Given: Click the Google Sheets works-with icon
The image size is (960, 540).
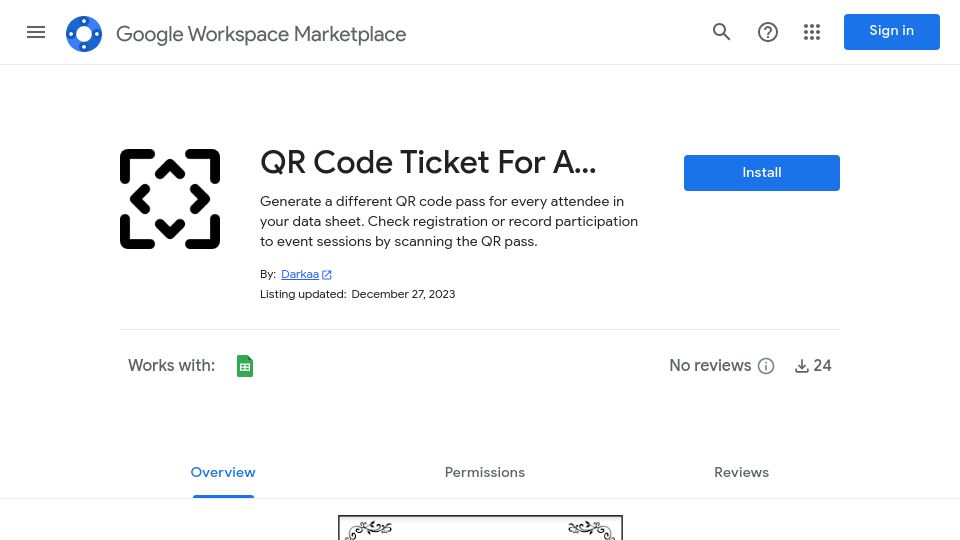Looking at the screenshot, I should (245, 366).
